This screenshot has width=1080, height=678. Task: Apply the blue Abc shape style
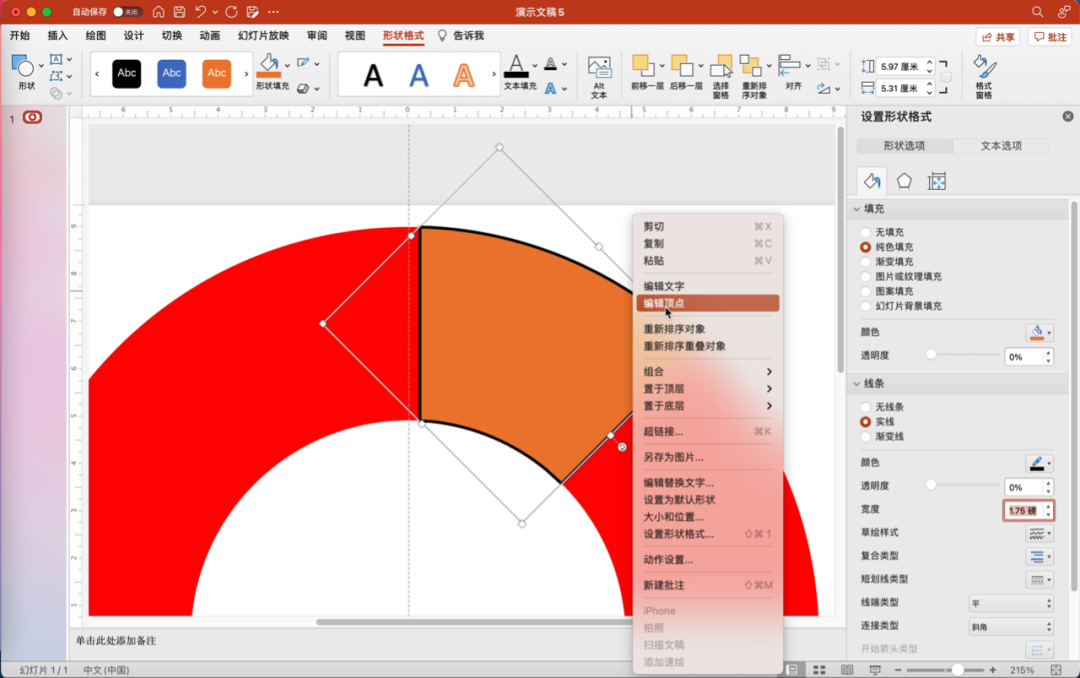tap(172, 73)
